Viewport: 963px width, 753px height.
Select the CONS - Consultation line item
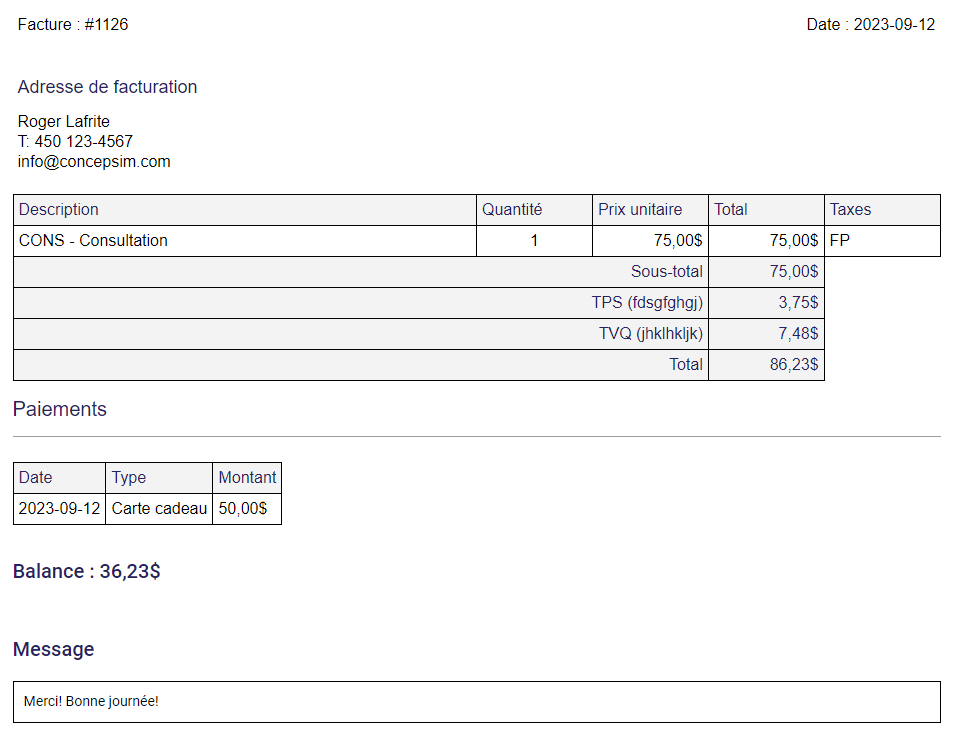[93, 241]
